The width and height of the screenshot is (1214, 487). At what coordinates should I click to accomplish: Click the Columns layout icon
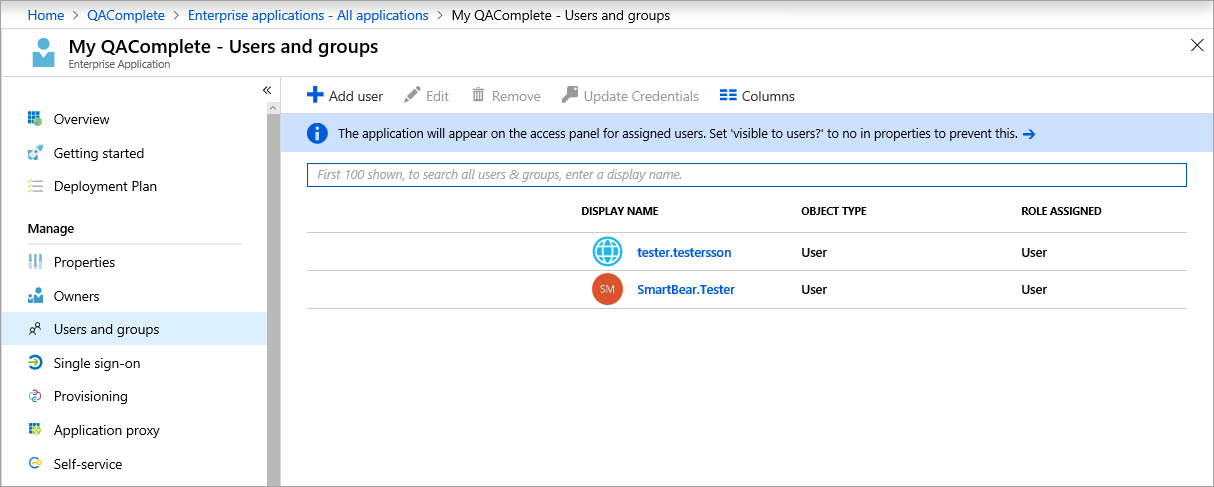point(728,96)
